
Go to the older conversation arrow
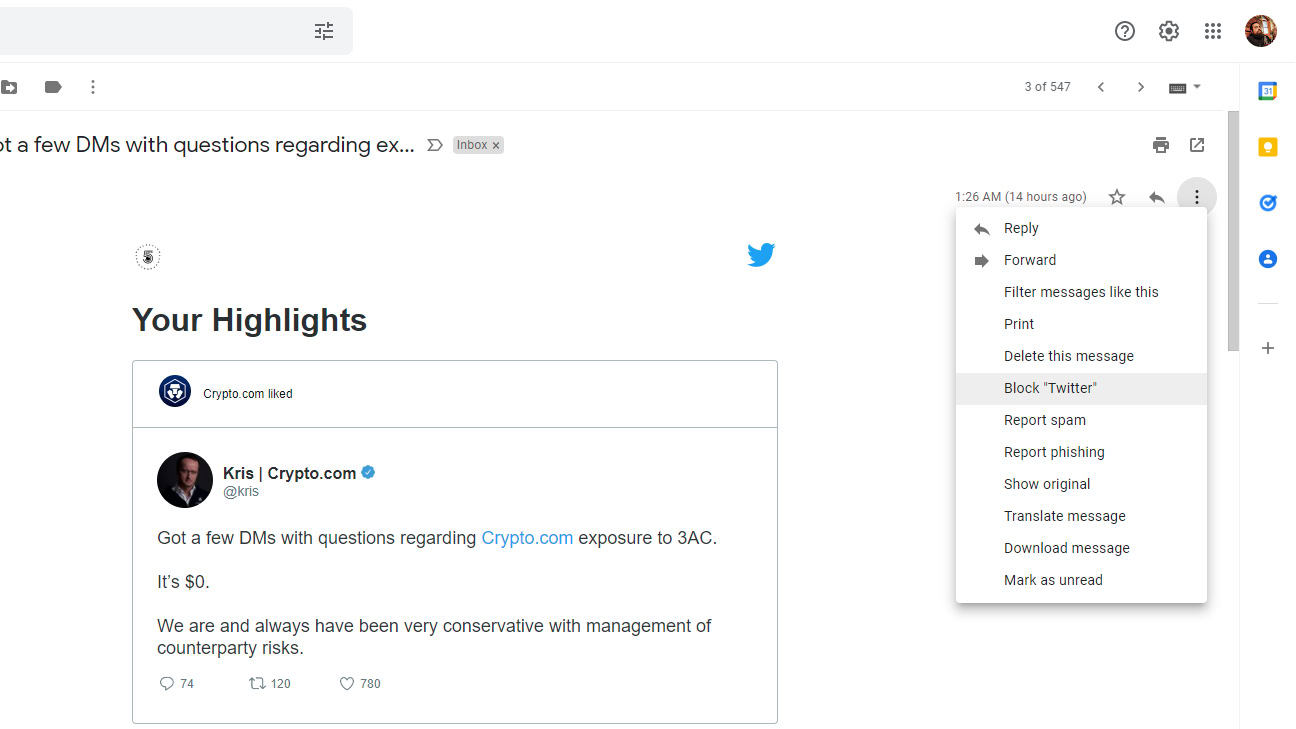pos(1141,87)
